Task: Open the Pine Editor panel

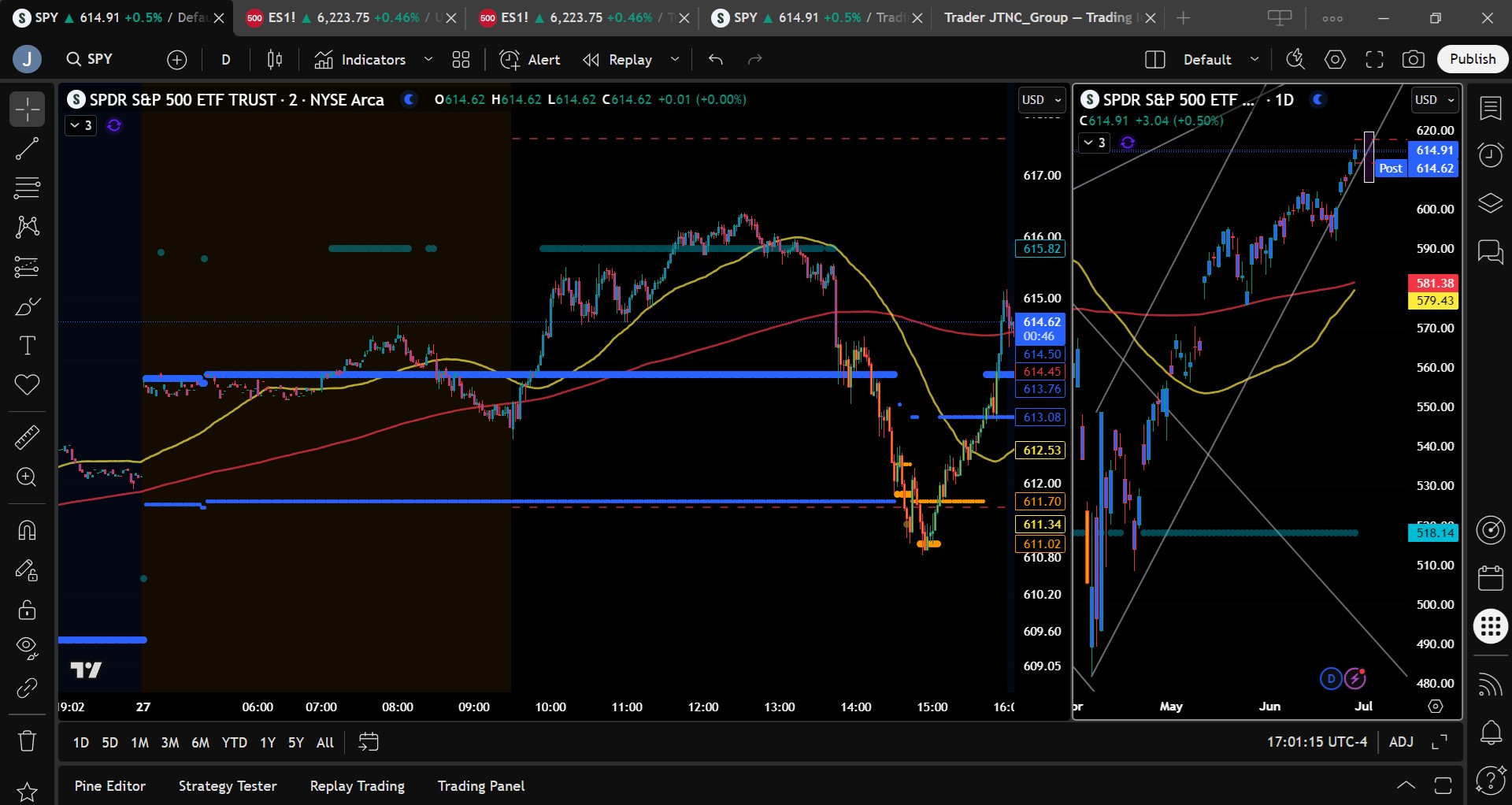Action: point(110,786)
